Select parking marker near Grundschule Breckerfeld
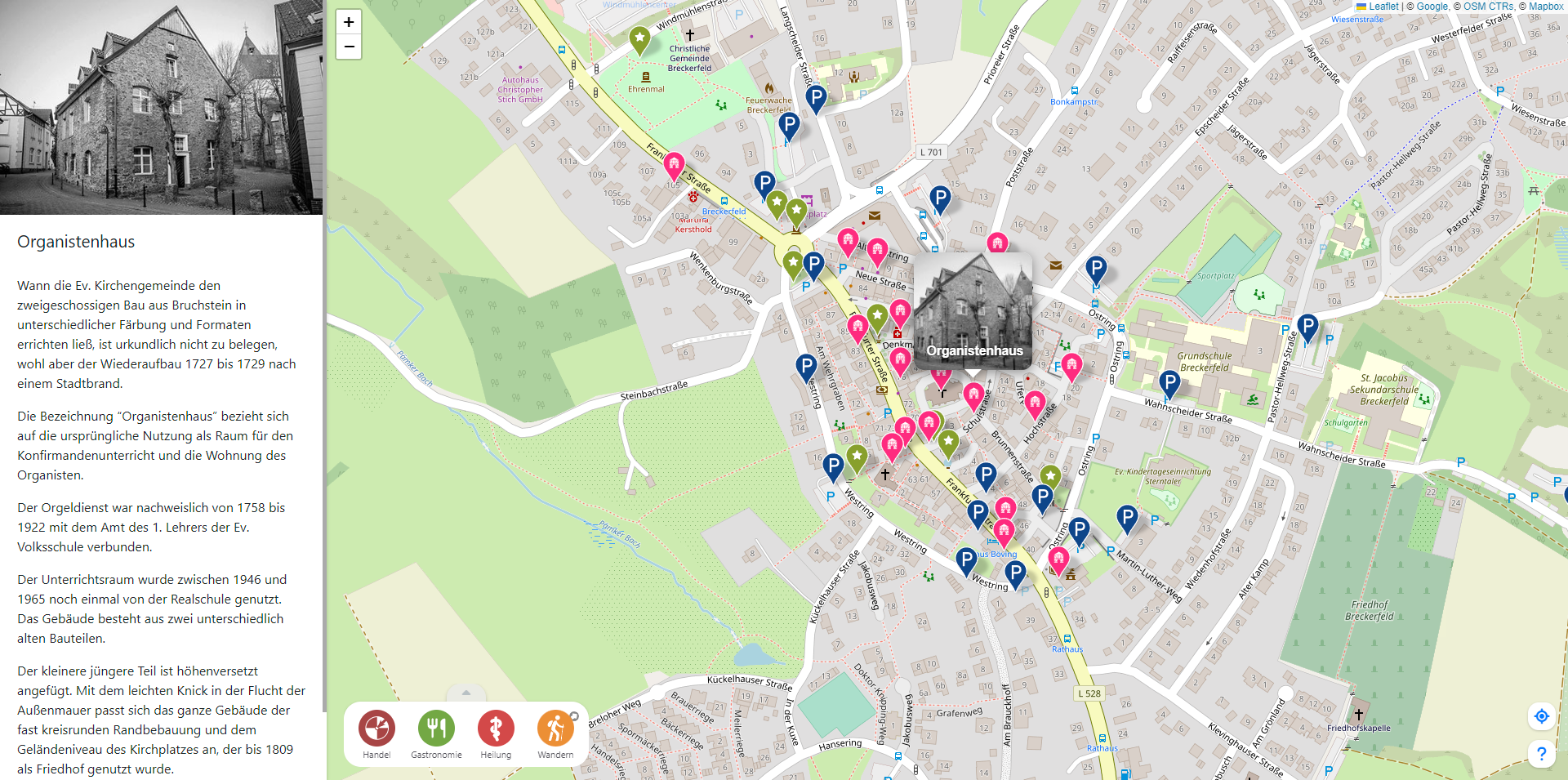The image size is (1568, 780). point(1169,382)
